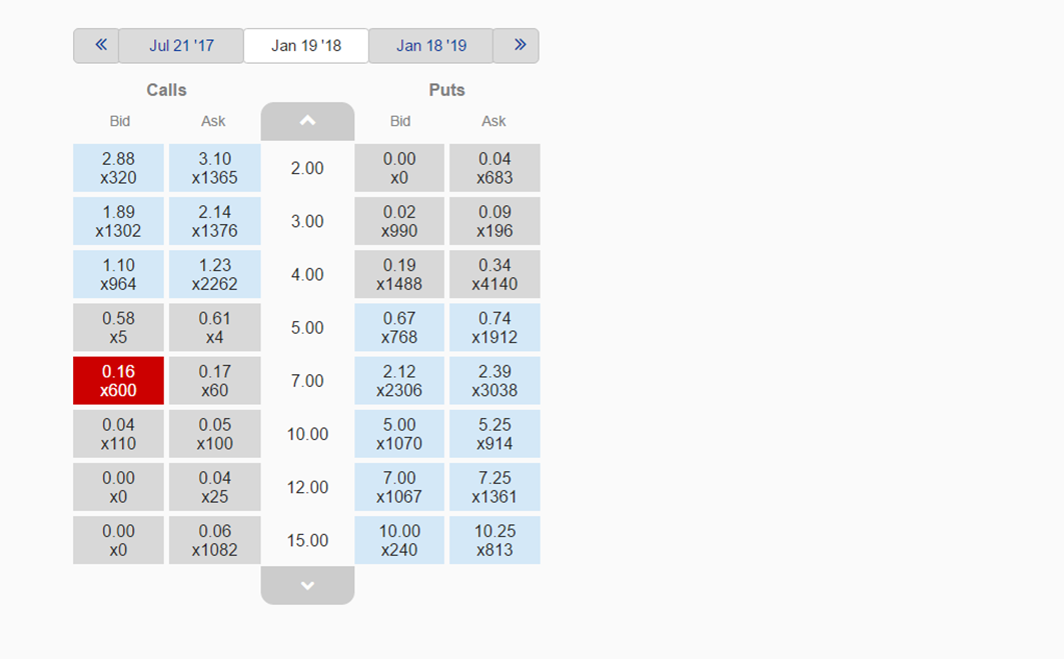Click the highlighted red 0.16 x600 call bid

click(x=119, y=381)
